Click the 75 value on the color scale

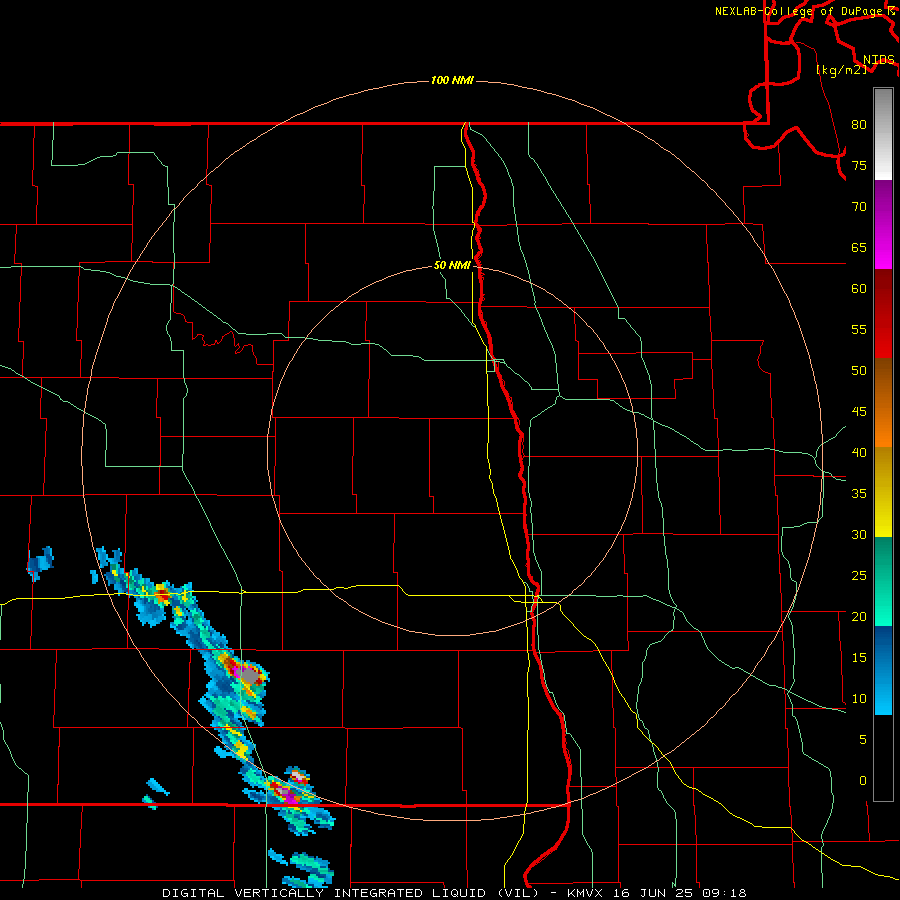coord(859,165)
